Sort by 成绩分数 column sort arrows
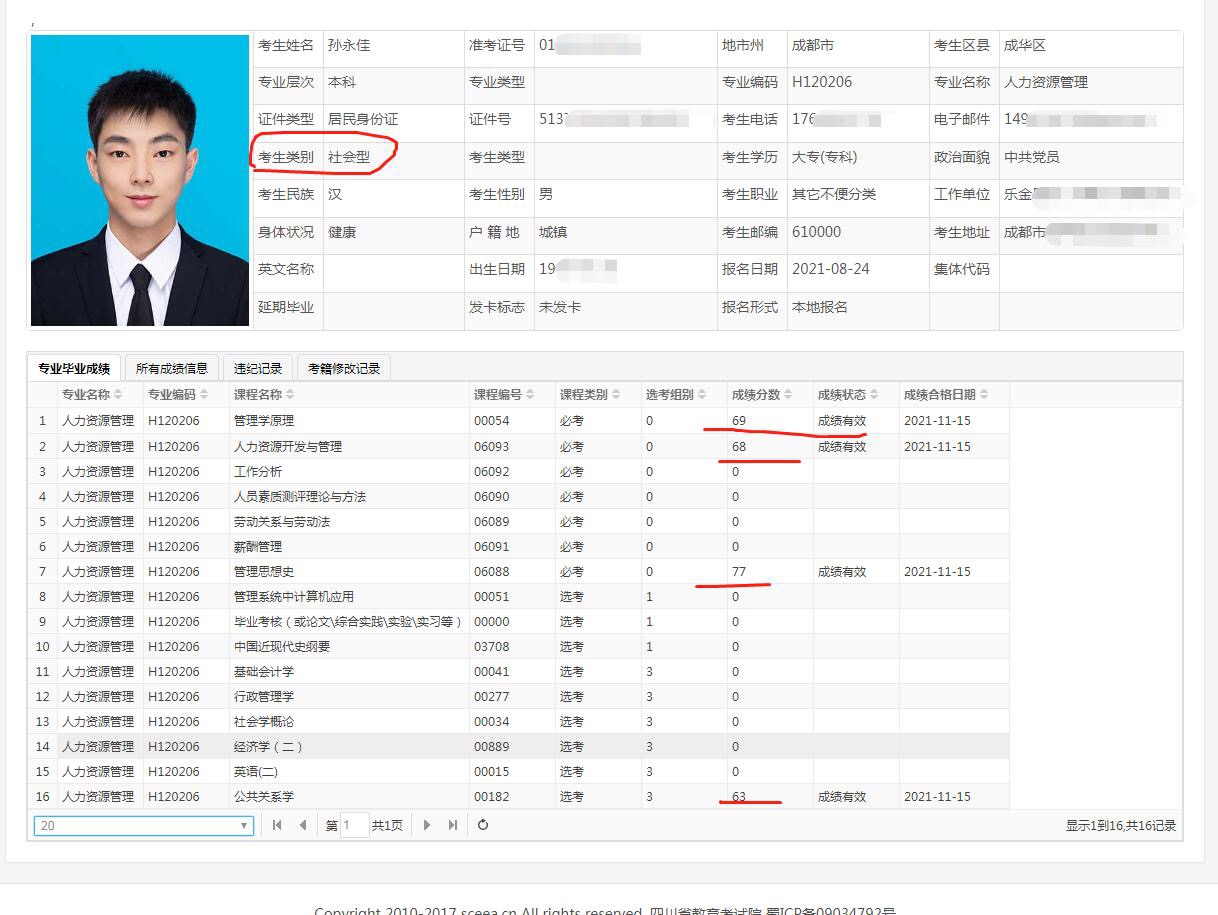 pos(789,395)
